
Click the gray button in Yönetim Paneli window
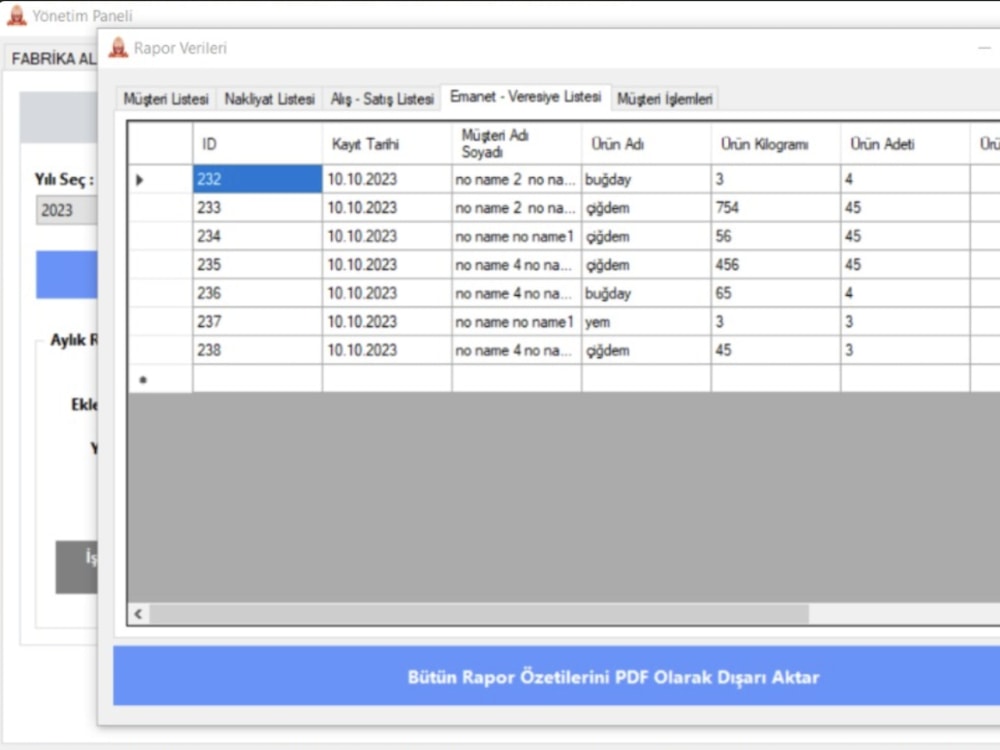(x=77, y=568)
